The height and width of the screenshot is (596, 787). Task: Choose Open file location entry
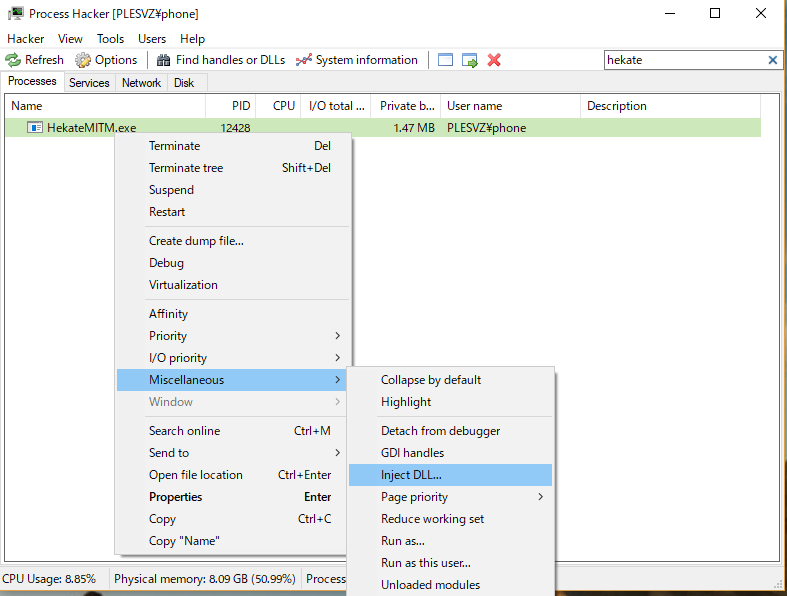click(x=233, y=475)
